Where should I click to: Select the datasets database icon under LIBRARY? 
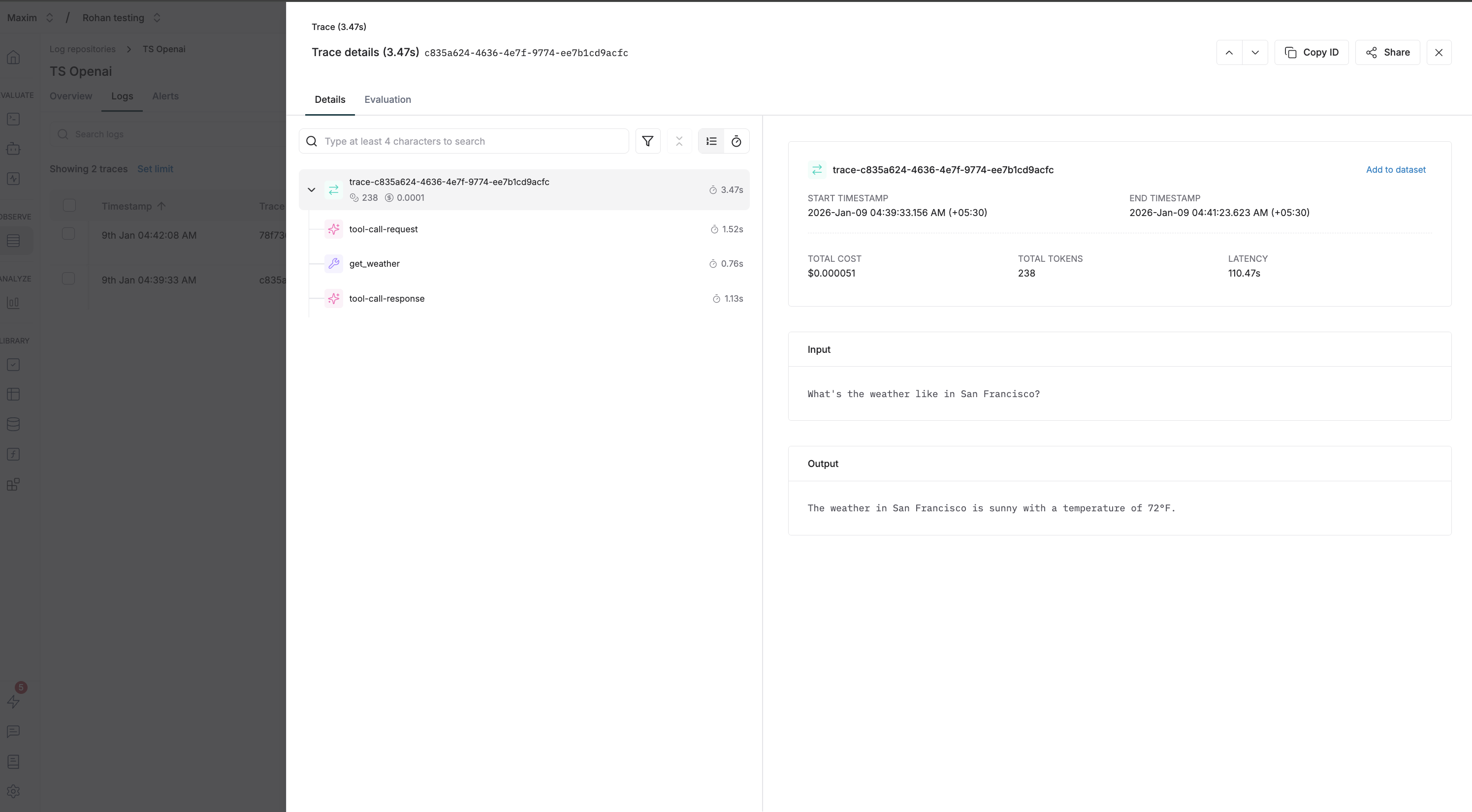13,424
